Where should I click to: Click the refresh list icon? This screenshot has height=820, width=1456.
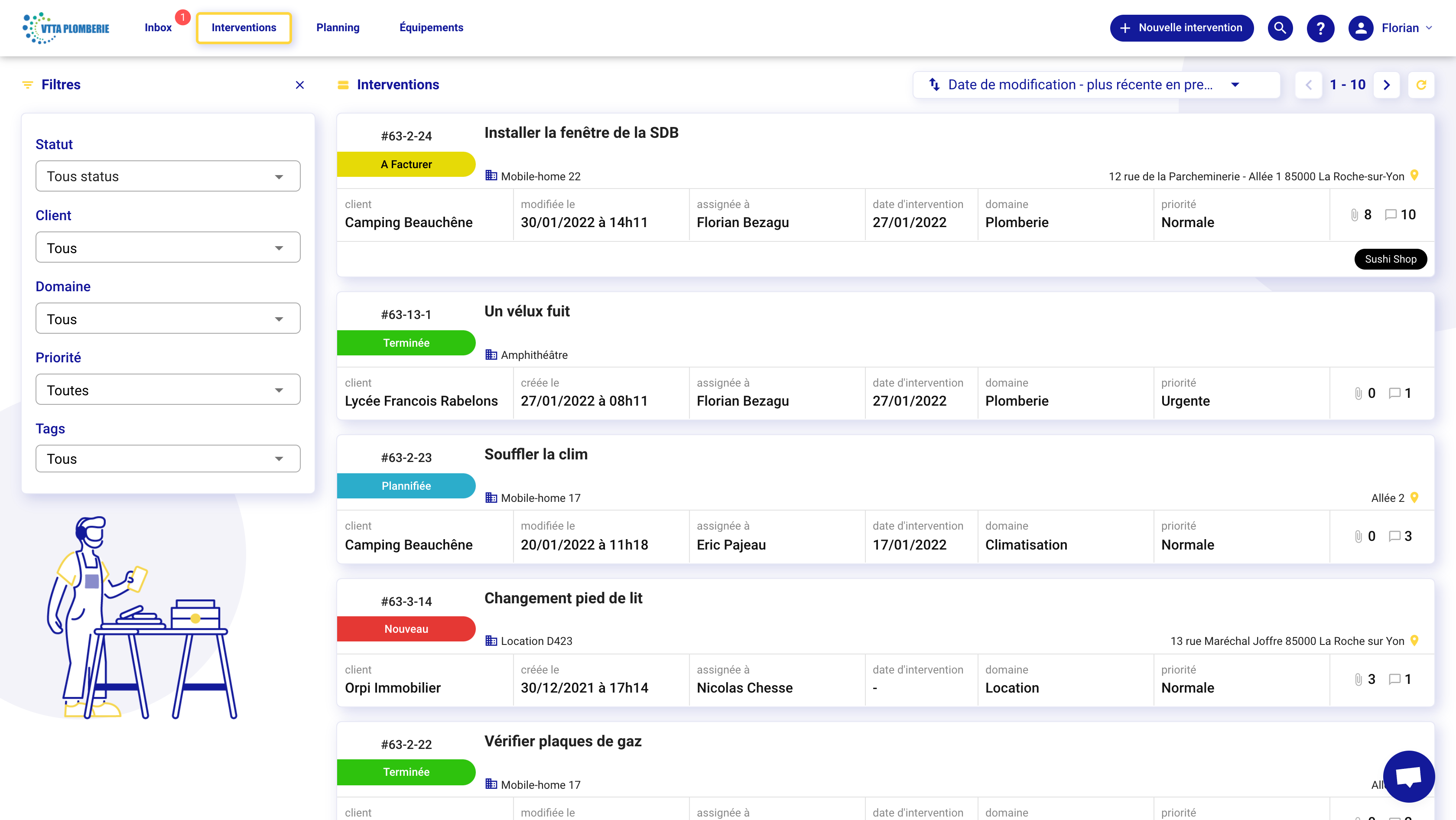[1421, 85]
